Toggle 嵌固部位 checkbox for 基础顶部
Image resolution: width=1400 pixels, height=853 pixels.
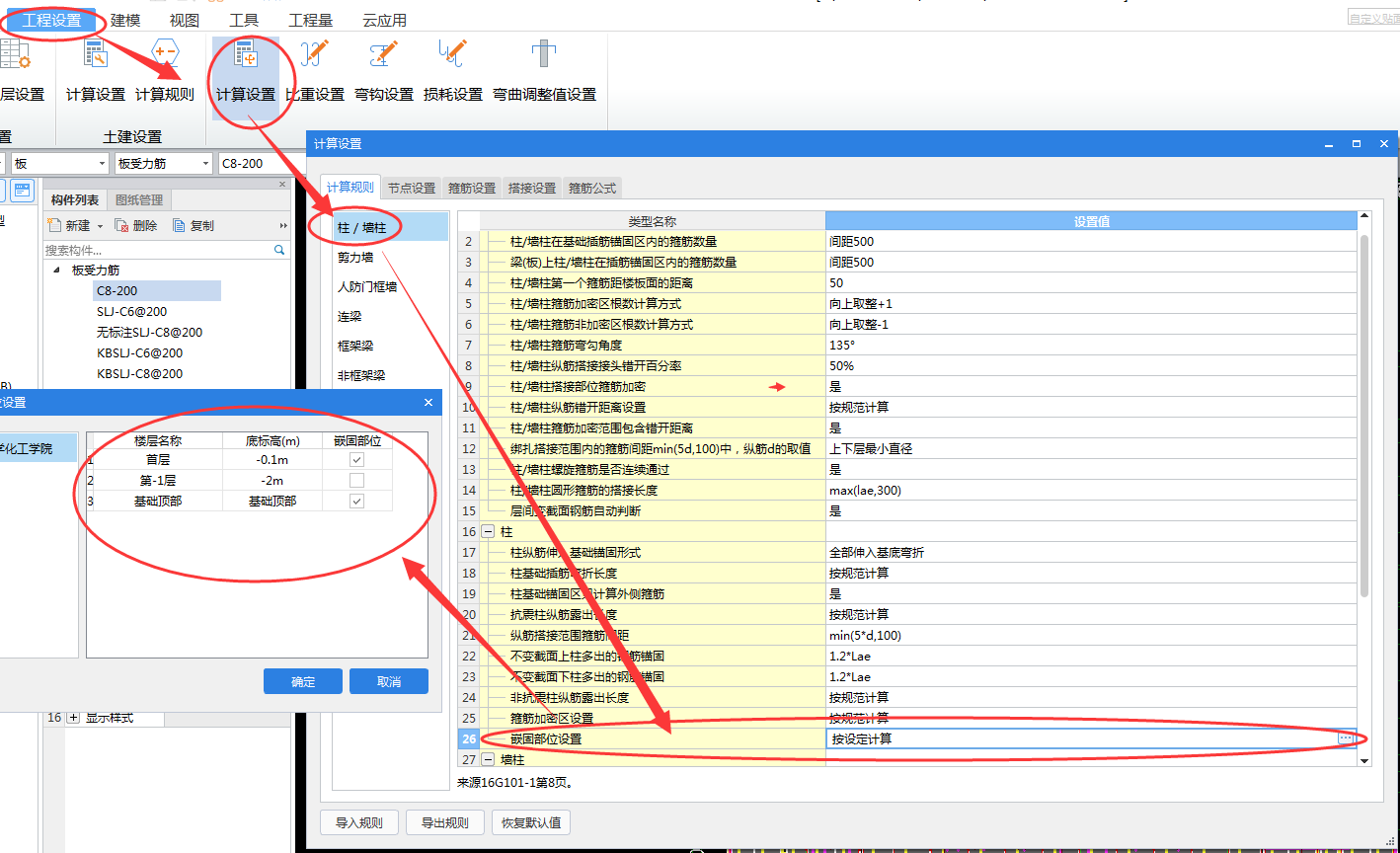pos(357,501)
